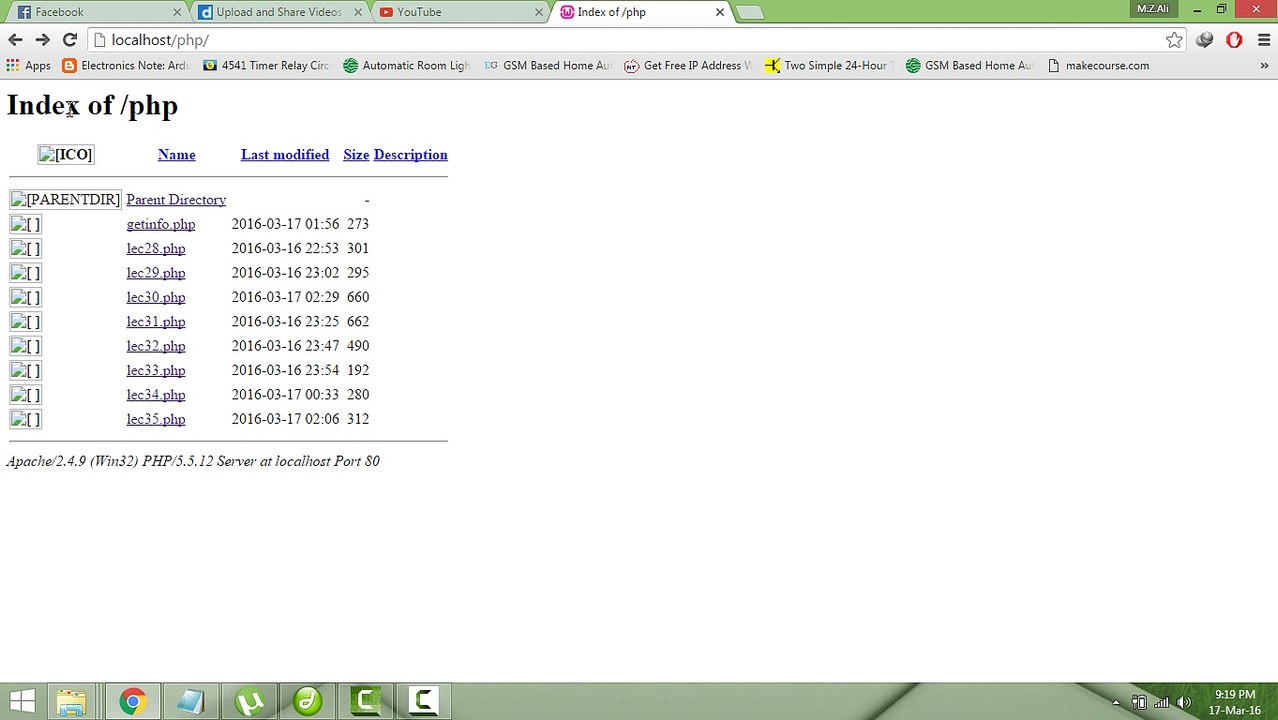Open File Explorer from the taskbar
The height and width of the screenshot is (720, 1278).
(x=71, y=701)
